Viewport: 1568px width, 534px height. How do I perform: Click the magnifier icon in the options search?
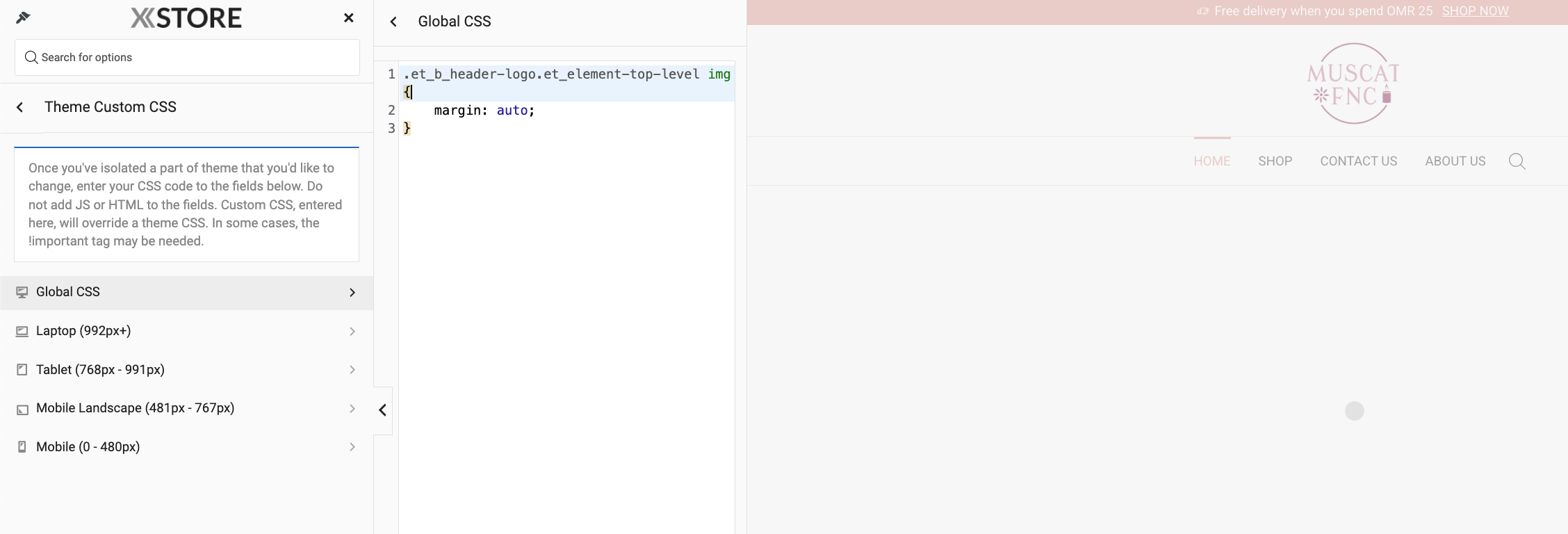click(x=31, y=57)
